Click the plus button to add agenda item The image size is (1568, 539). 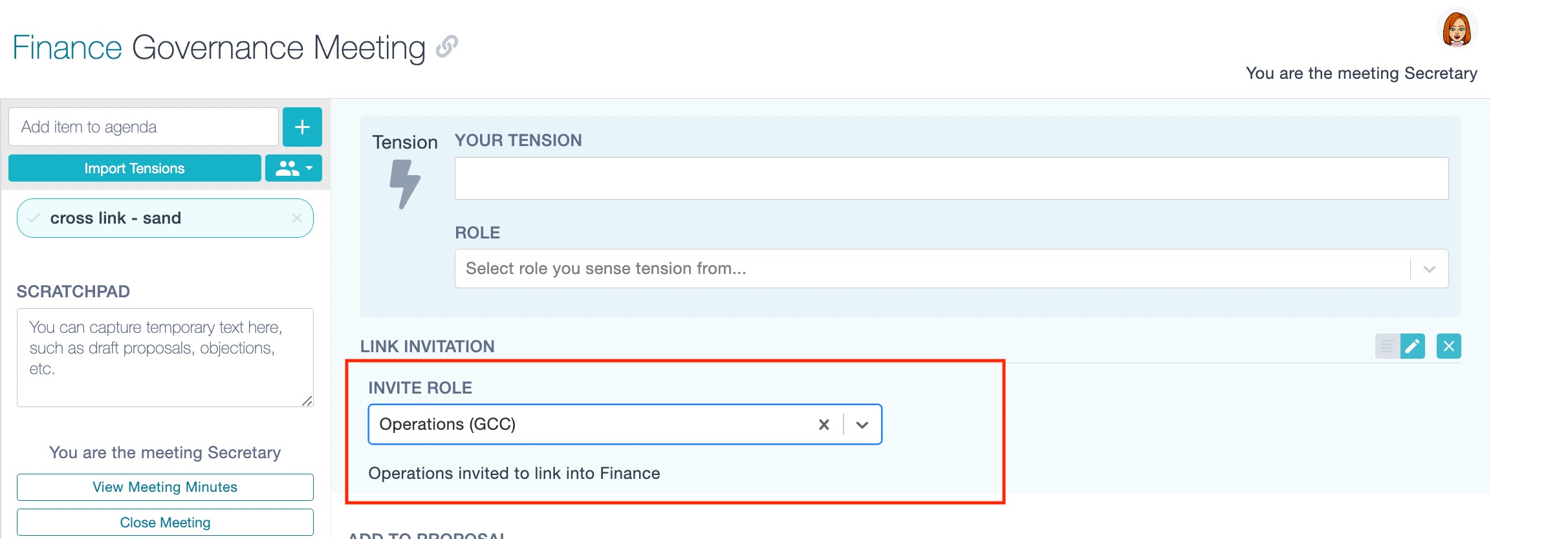302,127
